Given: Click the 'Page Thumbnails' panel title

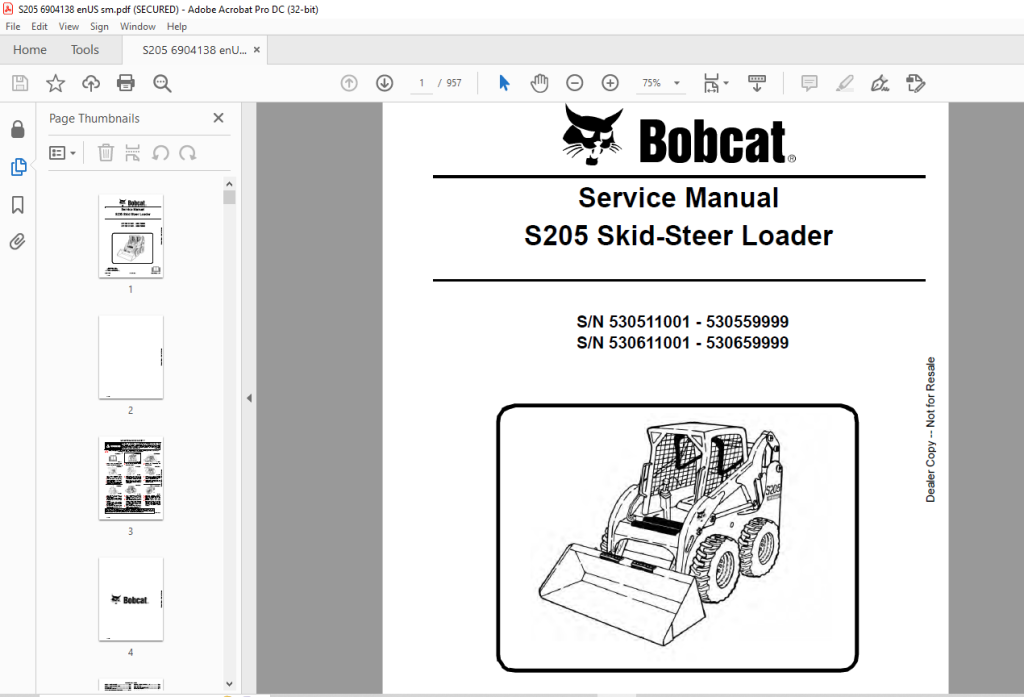Looking at the screenshot, I should 94,118.
